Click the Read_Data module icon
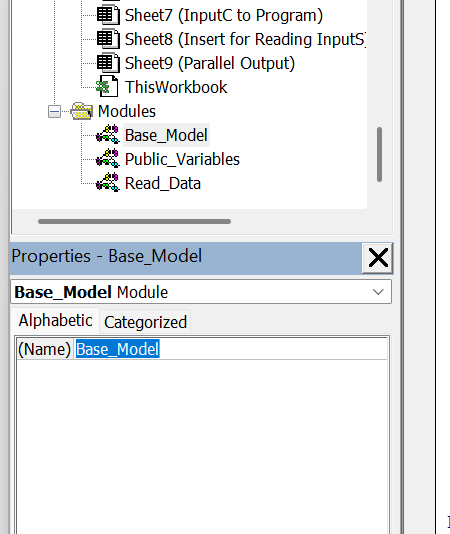450x534 pixels. (x=107, y=183)
